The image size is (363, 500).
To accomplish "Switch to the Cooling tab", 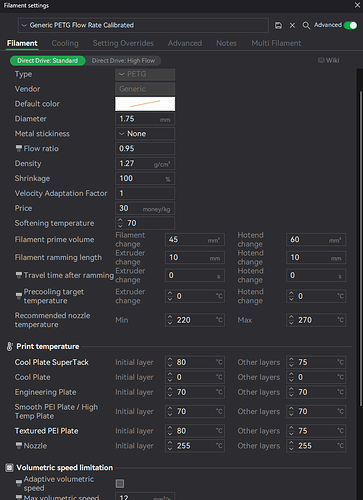I will coord(65,43).
